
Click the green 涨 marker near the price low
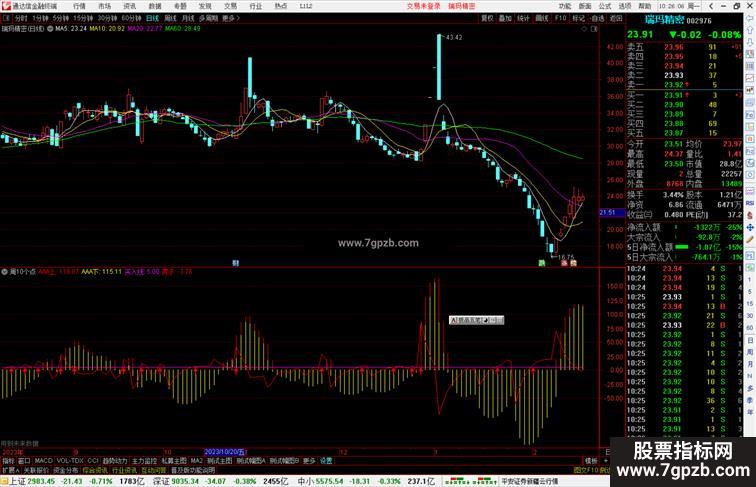(x=542, y=263)
